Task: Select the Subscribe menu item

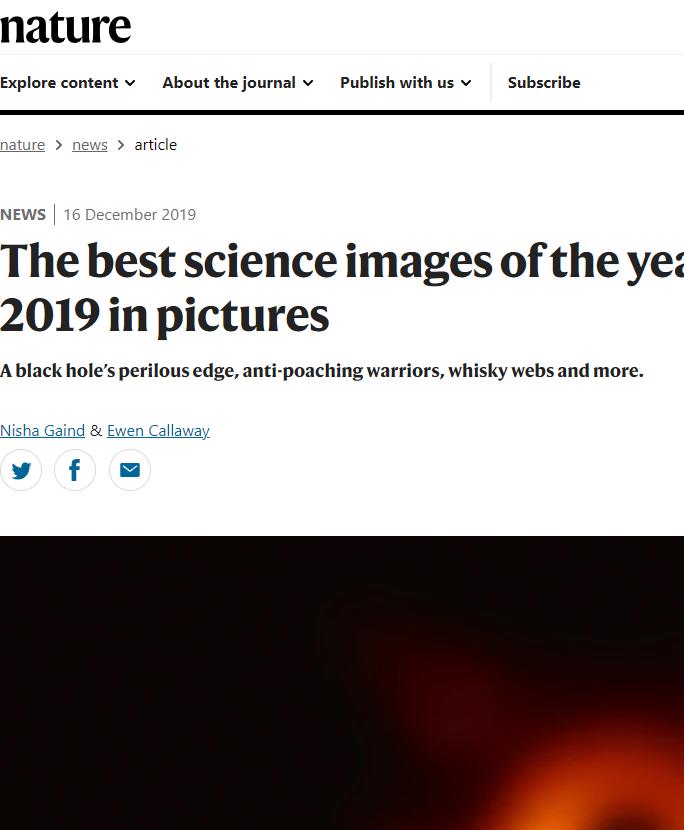Action: click(544, 83)
